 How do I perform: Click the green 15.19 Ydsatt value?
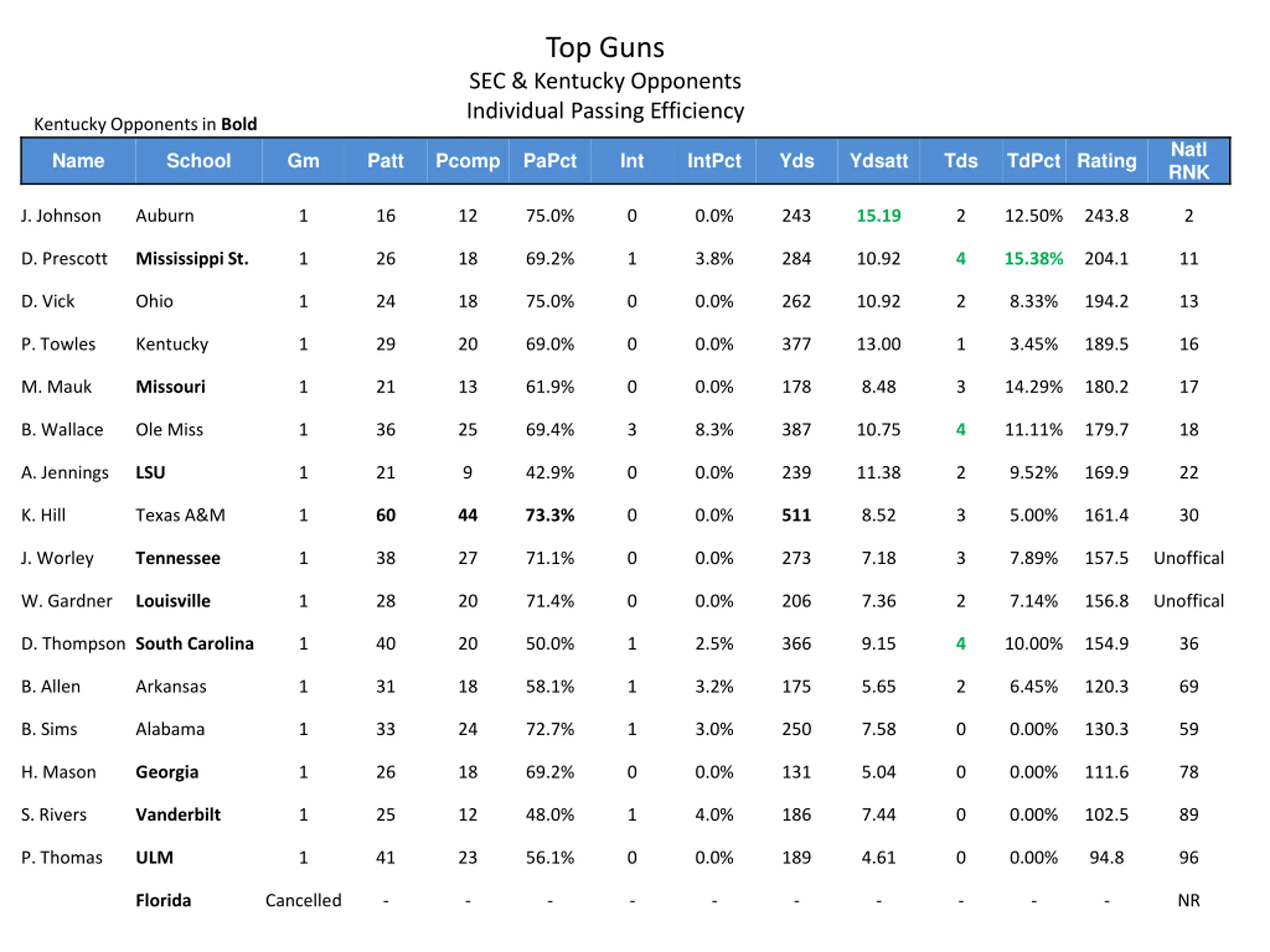pyautogui.click(x=879, y=216)
